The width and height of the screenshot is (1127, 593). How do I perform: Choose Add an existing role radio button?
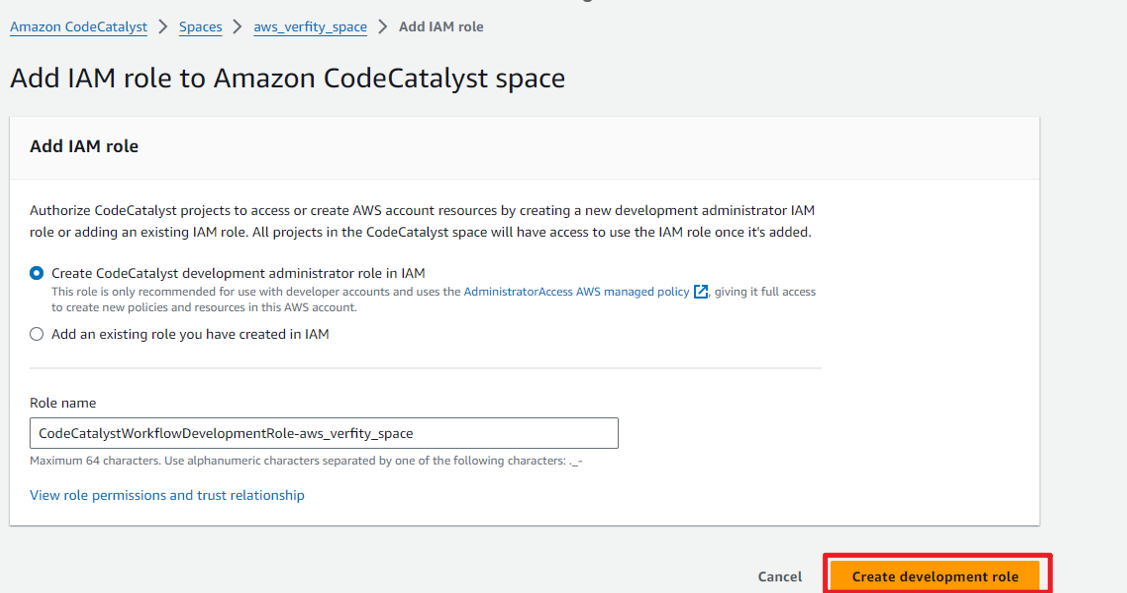(x=37, y=335)
